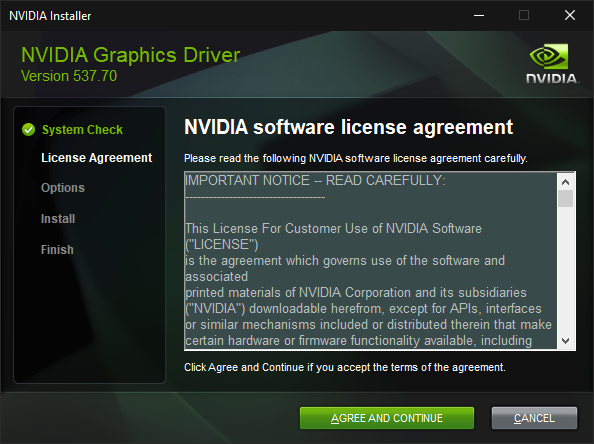
Task: Click the NVIDIA software license agreement heading
Action: (x=349, y=127)
